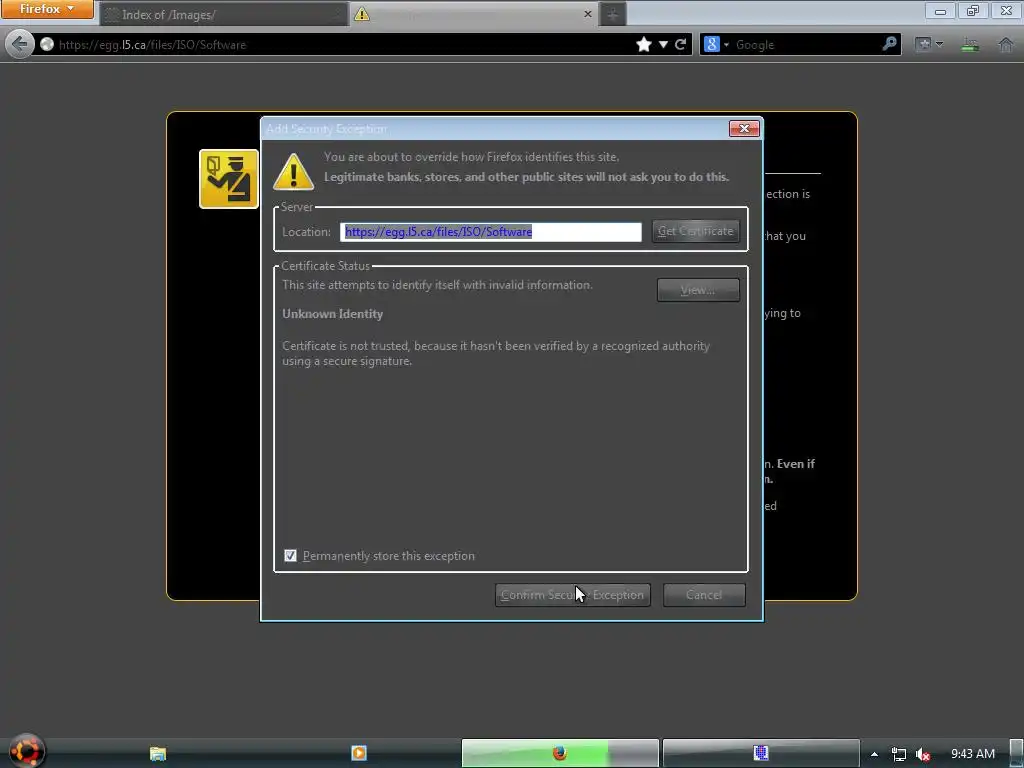Bookmark this page with the star
The image size is (1024, 768).
pos(644,44)
